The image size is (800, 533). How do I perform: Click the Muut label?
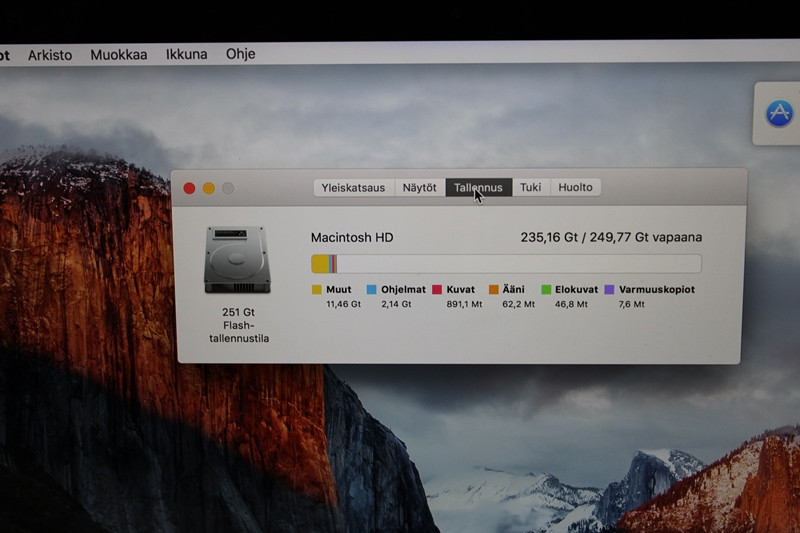(x=339, y=290)
